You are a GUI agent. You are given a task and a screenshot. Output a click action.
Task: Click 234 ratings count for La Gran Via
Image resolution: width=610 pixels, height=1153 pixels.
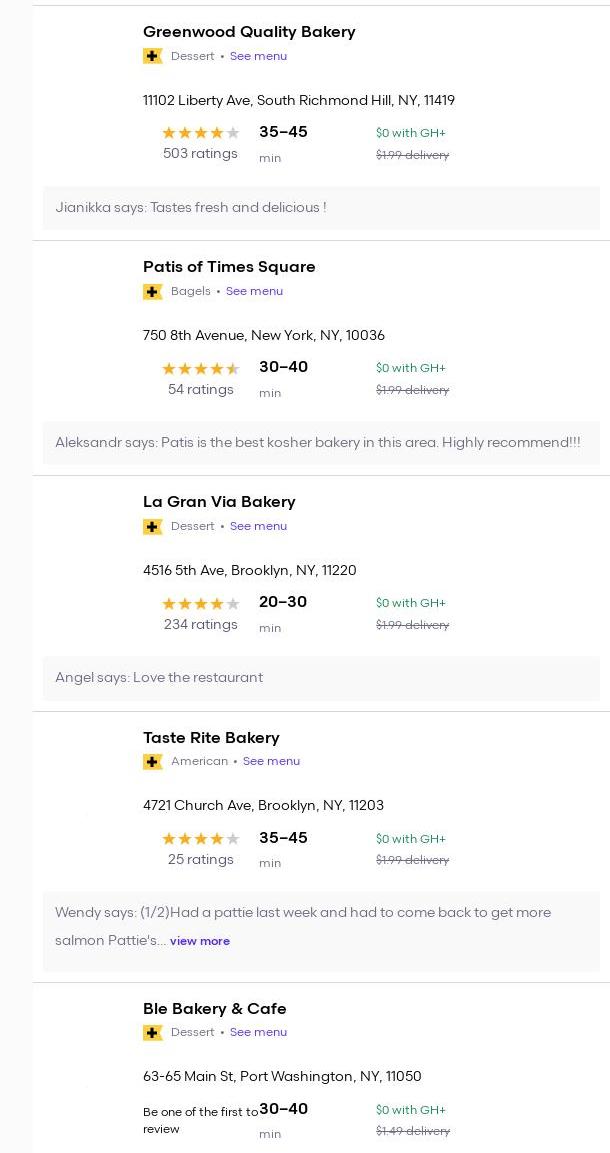pos(200,625)
